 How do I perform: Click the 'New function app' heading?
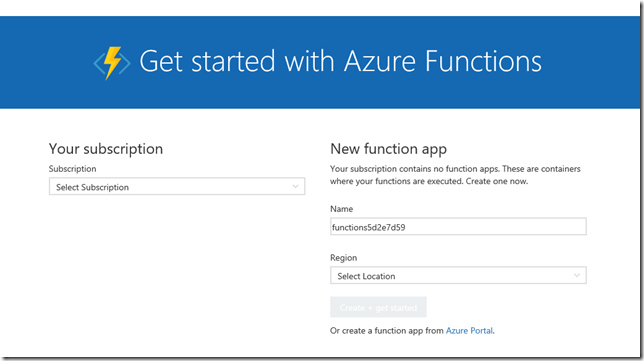[389, 149]
